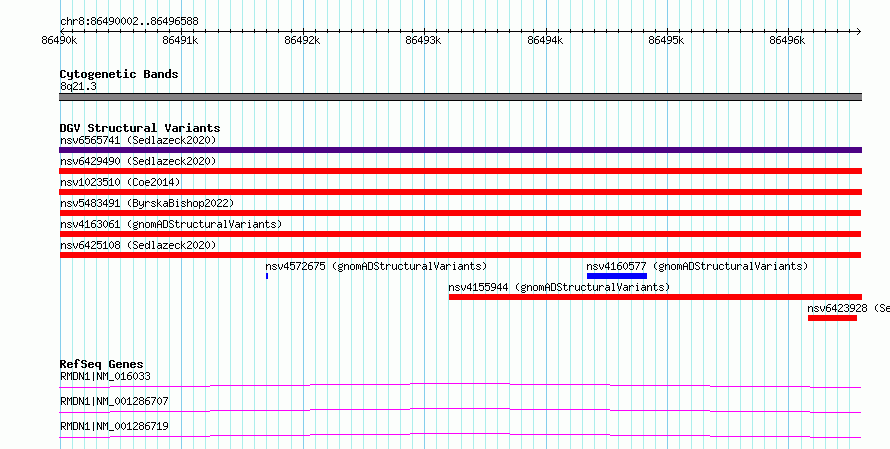Select the short red nsv6423928 bar
This screenshot has width=890, height=449.
tap(832, 318)
